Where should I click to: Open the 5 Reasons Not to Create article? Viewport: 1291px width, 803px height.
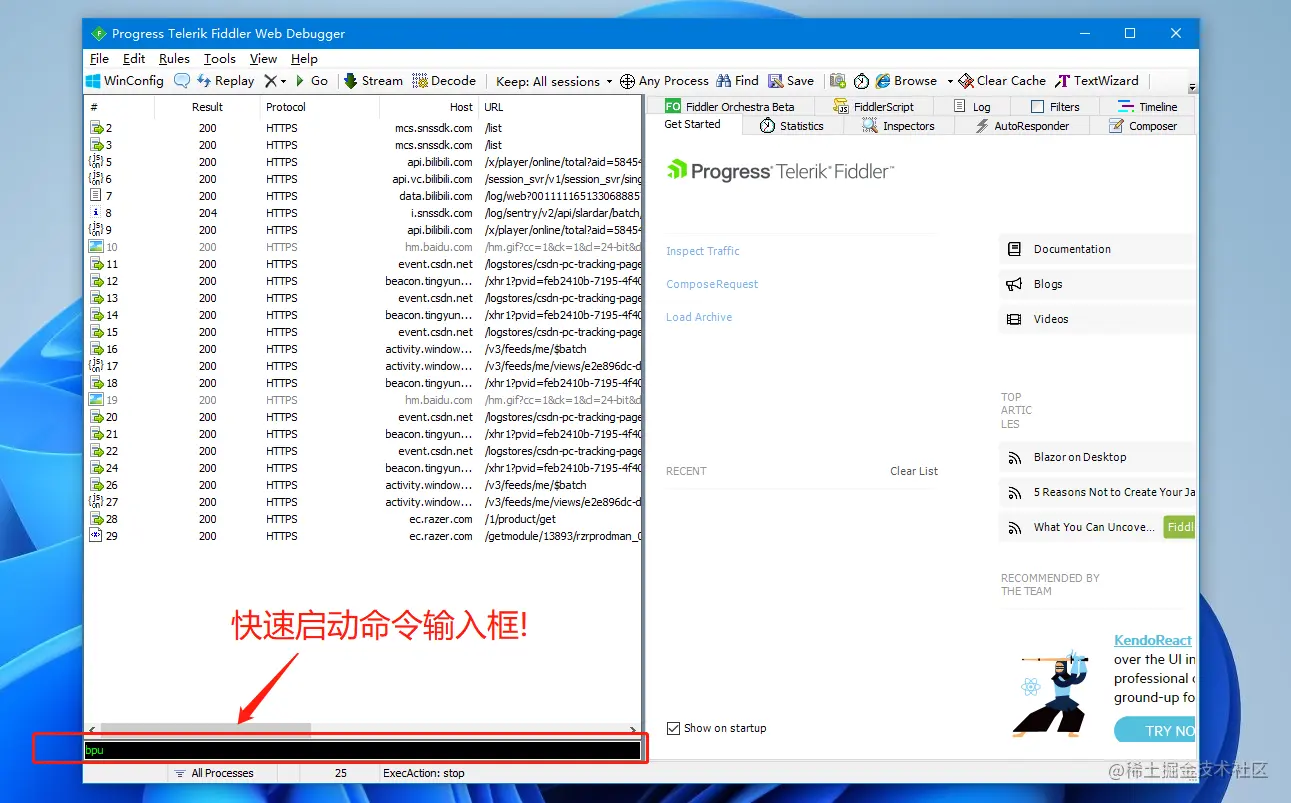pos(1098,492)
